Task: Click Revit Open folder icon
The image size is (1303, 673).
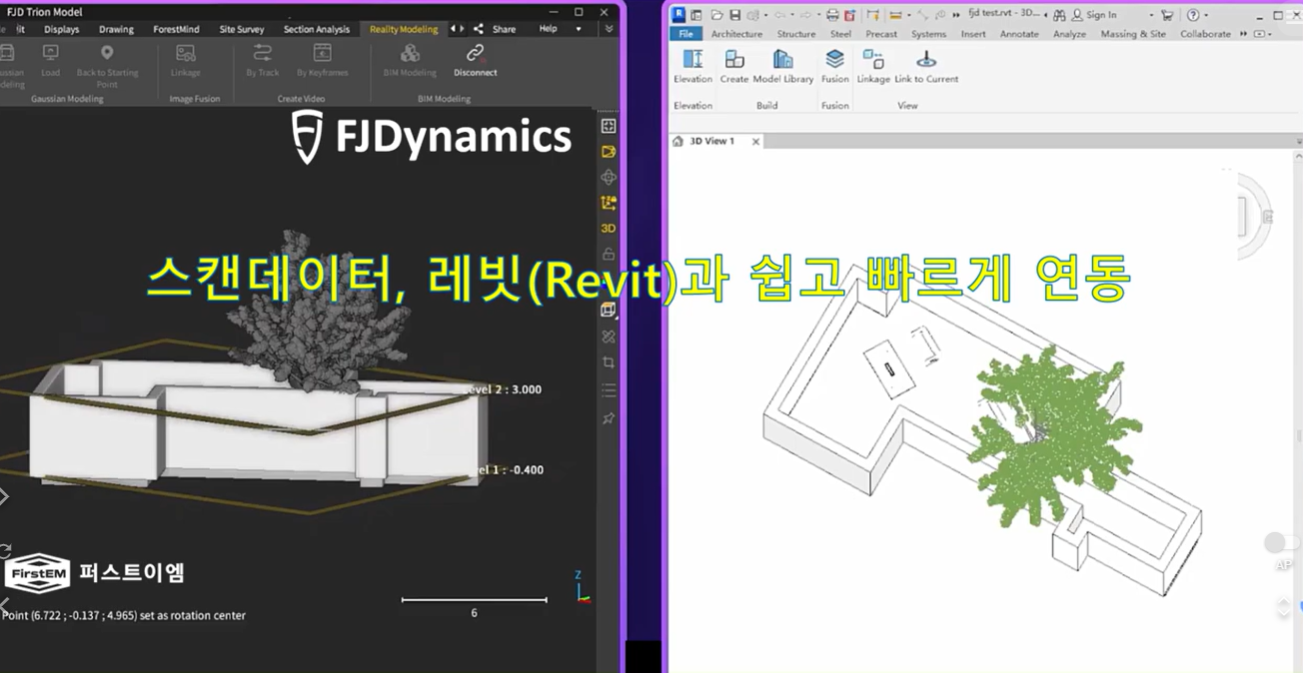Action: pos(716,15)
